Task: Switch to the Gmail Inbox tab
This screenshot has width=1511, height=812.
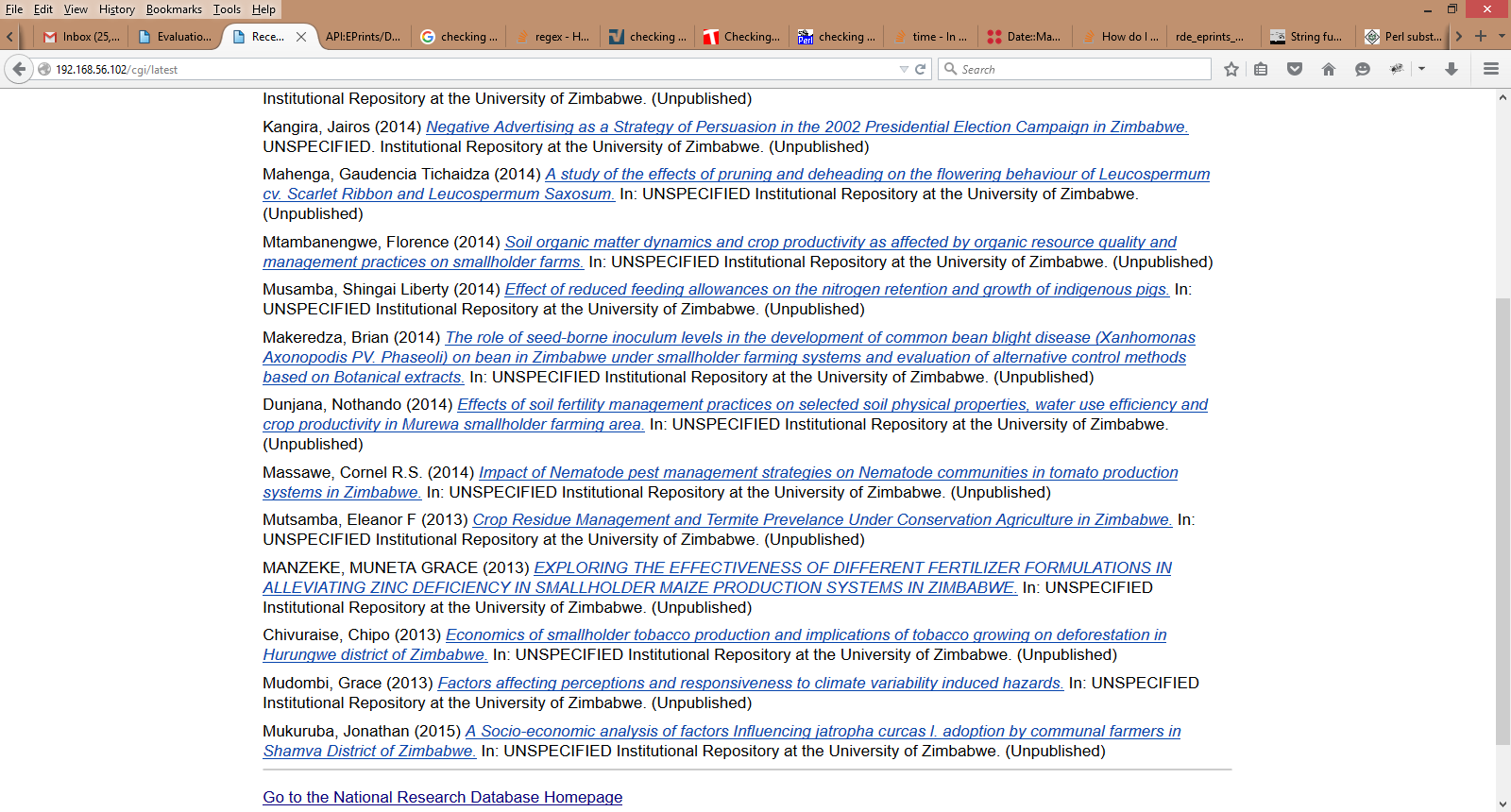Action: point(81,37)
